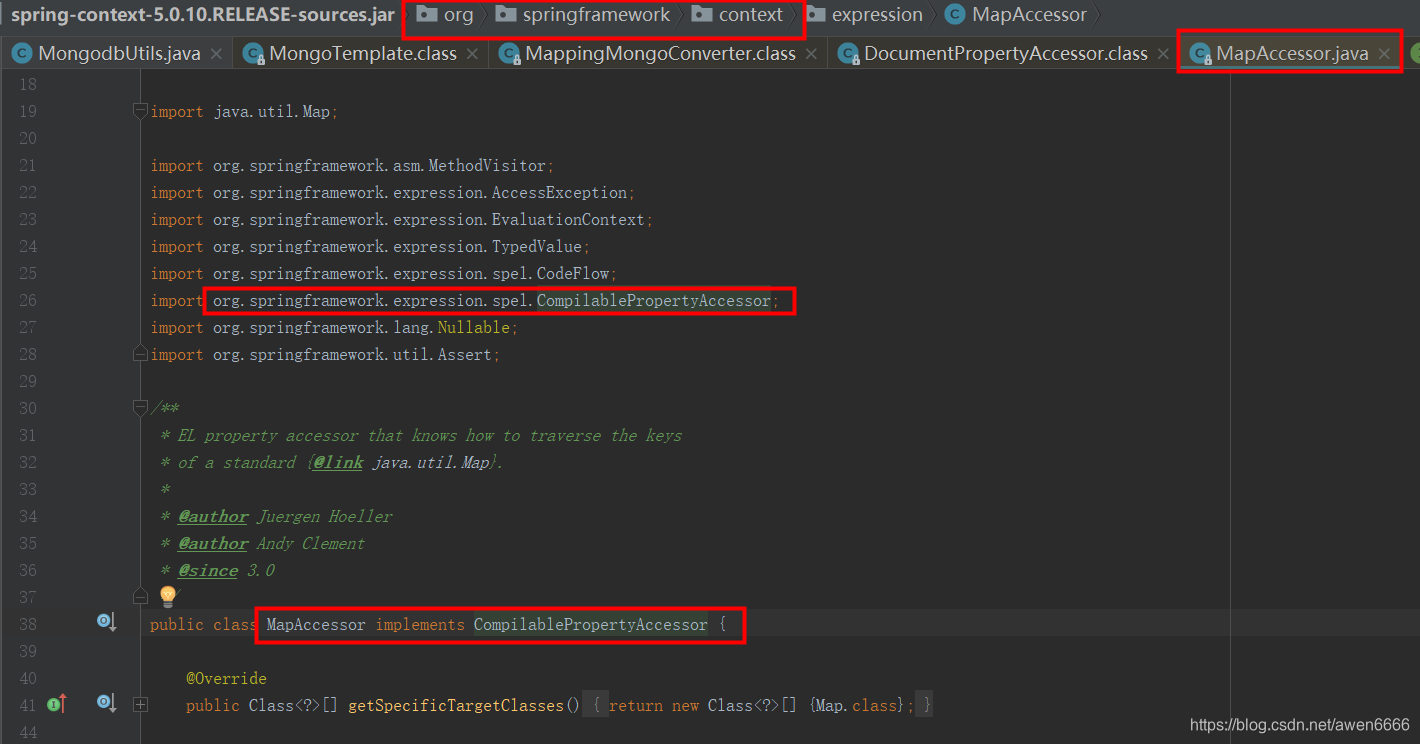Click the context breadcrumb folder icon
Screen dimensions: 1420x744
702,14
